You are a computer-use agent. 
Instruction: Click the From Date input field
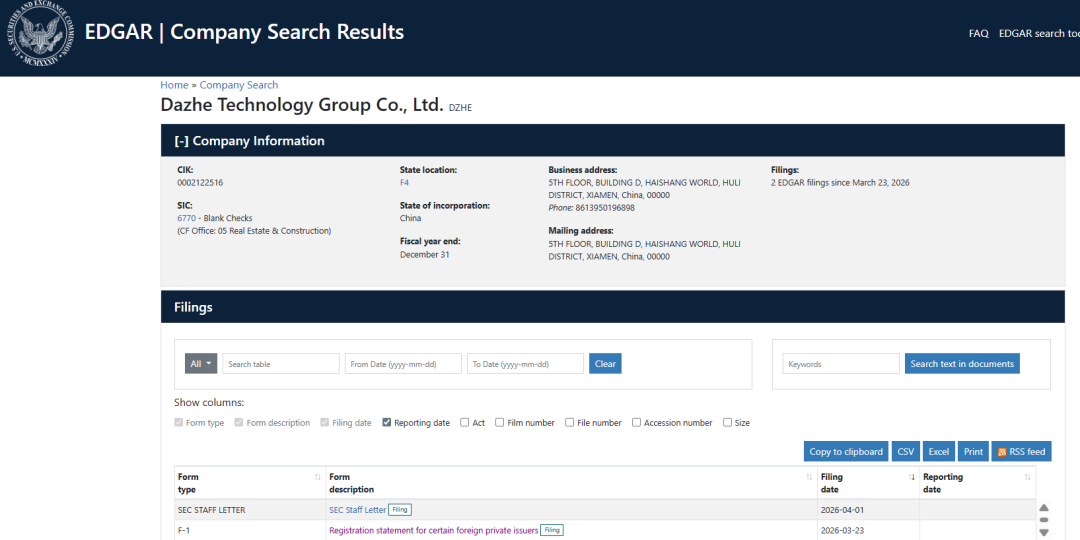pyautogui.click(x=403, y=364)
